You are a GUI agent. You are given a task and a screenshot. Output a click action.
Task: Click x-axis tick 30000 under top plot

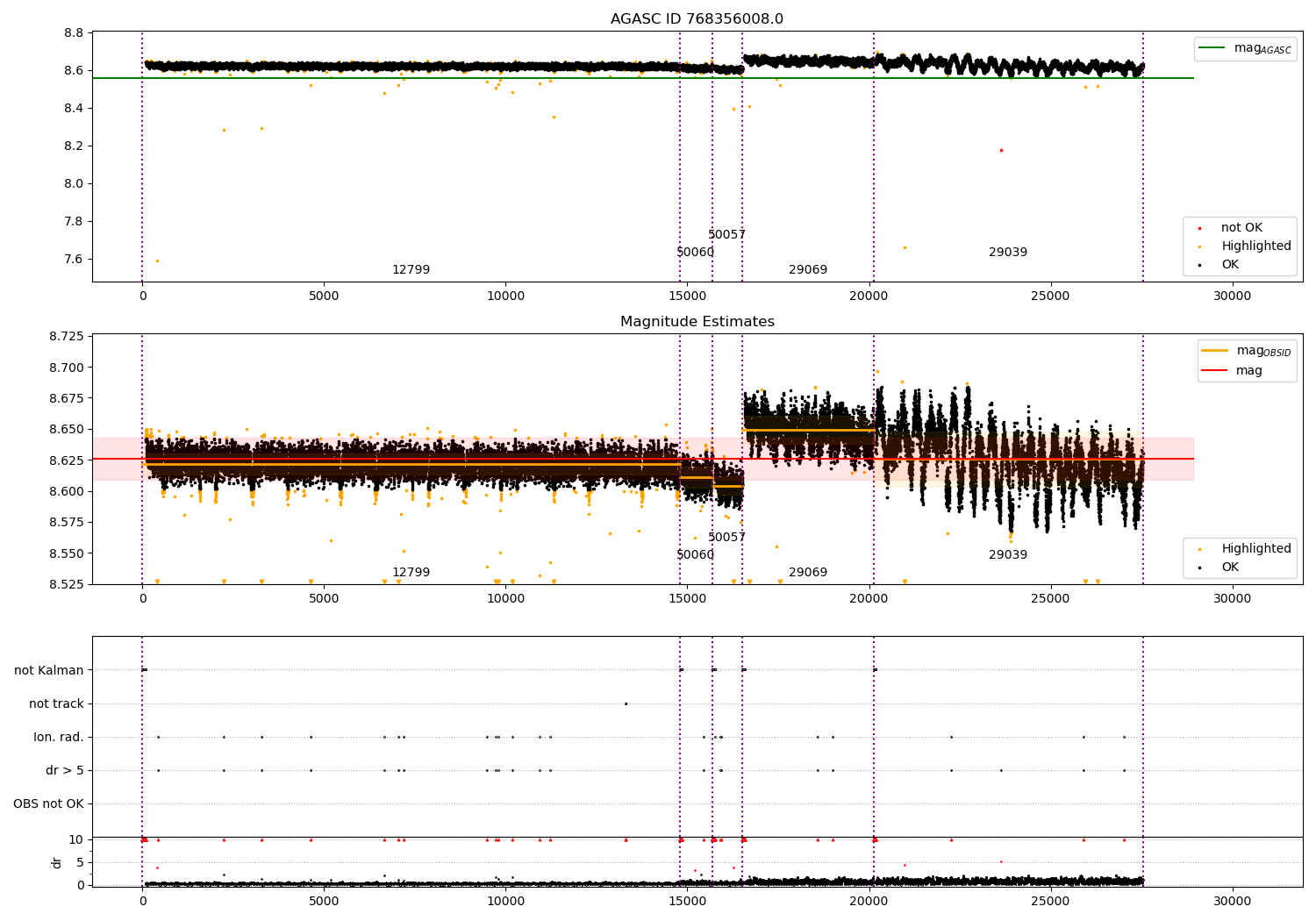tap(1232, 296)
